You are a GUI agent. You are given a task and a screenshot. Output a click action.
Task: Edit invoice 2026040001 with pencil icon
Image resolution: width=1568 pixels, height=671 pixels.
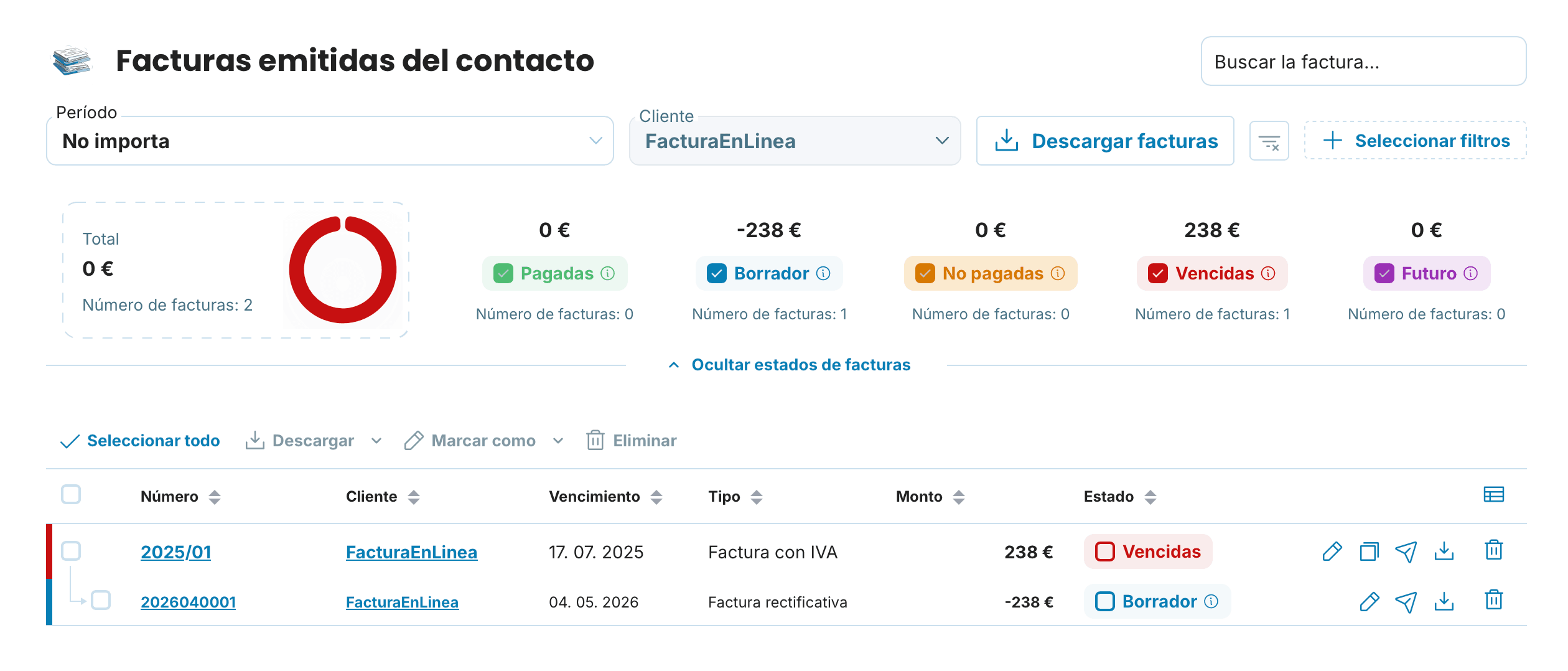tap(1369, 601)
